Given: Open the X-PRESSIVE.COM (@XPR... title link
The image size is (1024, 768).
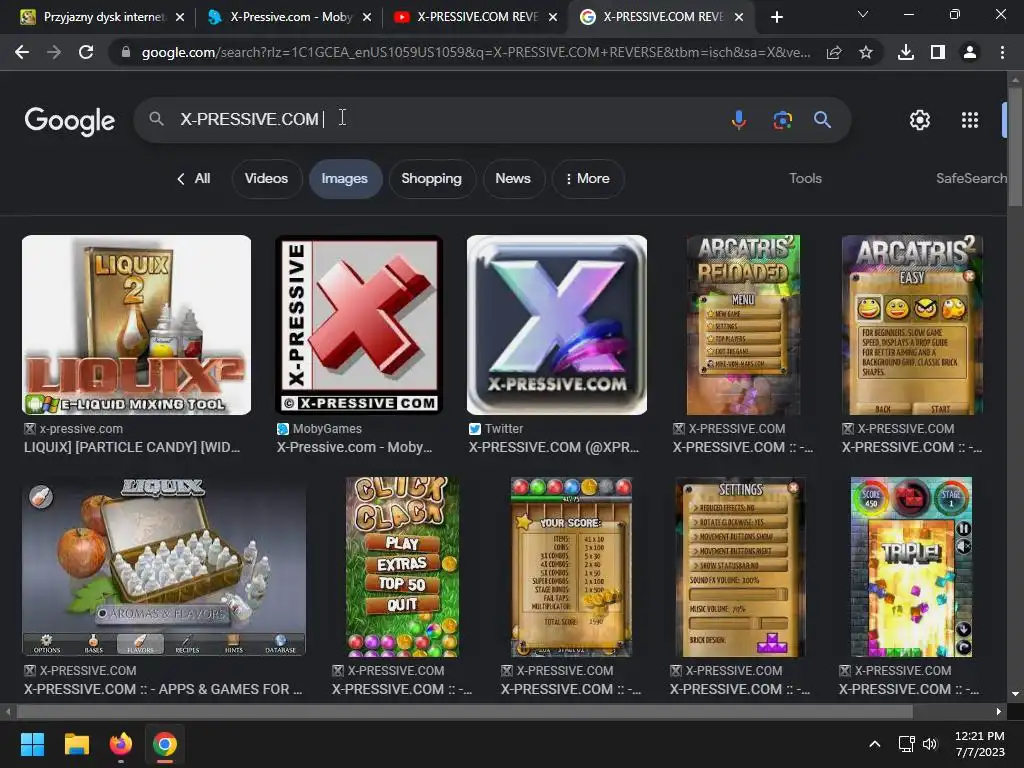Looking at the screenshot, I should pyautogui.click(x=554, y=447).
